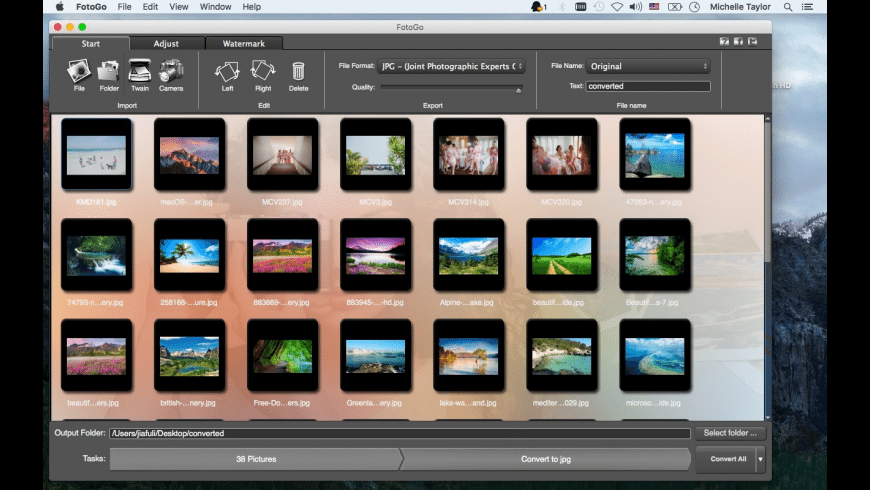Select the 47263 scenery thumbnail
Image resolution: width=870 pixels, height=490 pixels.
pyautogui.click(x=655, y=155)
